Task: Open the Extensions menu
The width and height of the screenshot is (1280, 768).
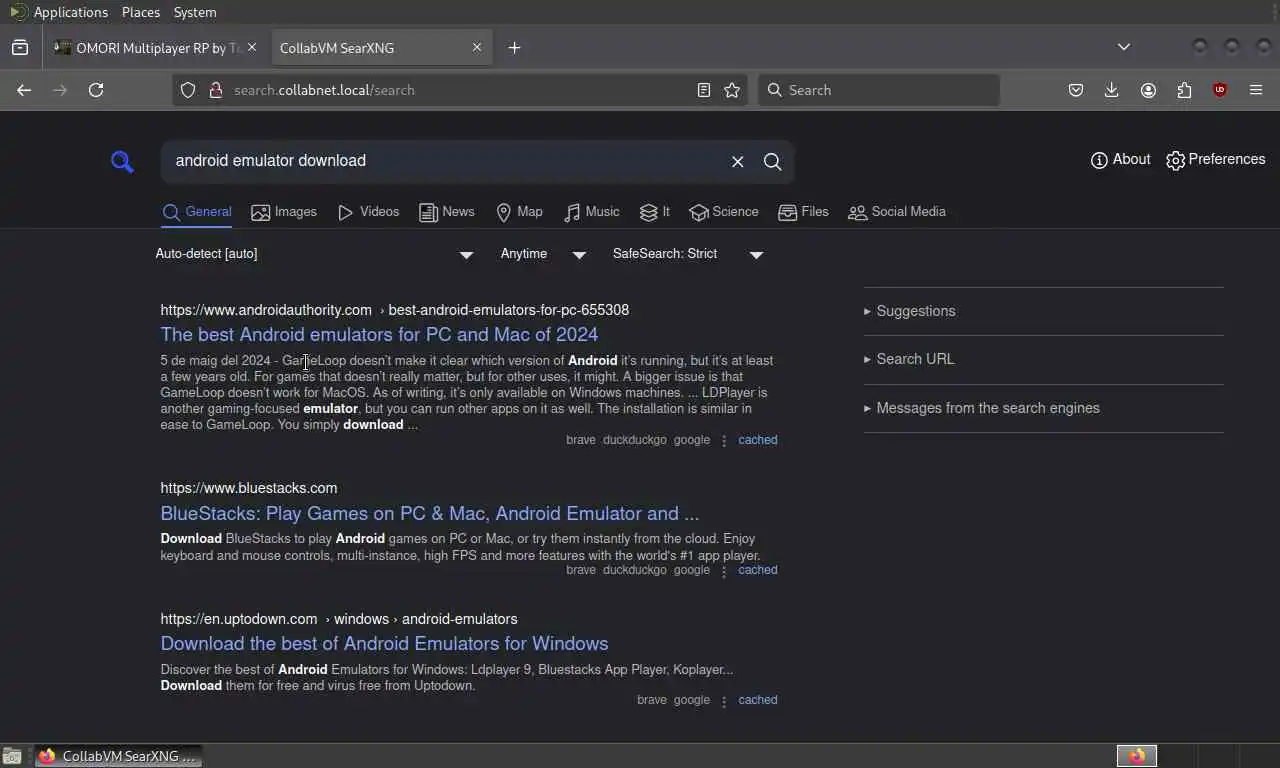Action: pos(1184,90)
